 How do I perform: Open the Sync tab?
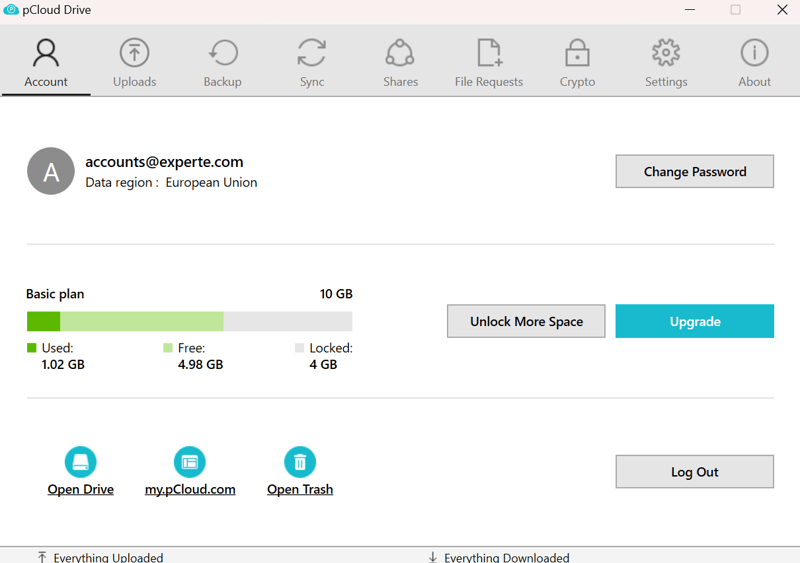coord(312,62)
